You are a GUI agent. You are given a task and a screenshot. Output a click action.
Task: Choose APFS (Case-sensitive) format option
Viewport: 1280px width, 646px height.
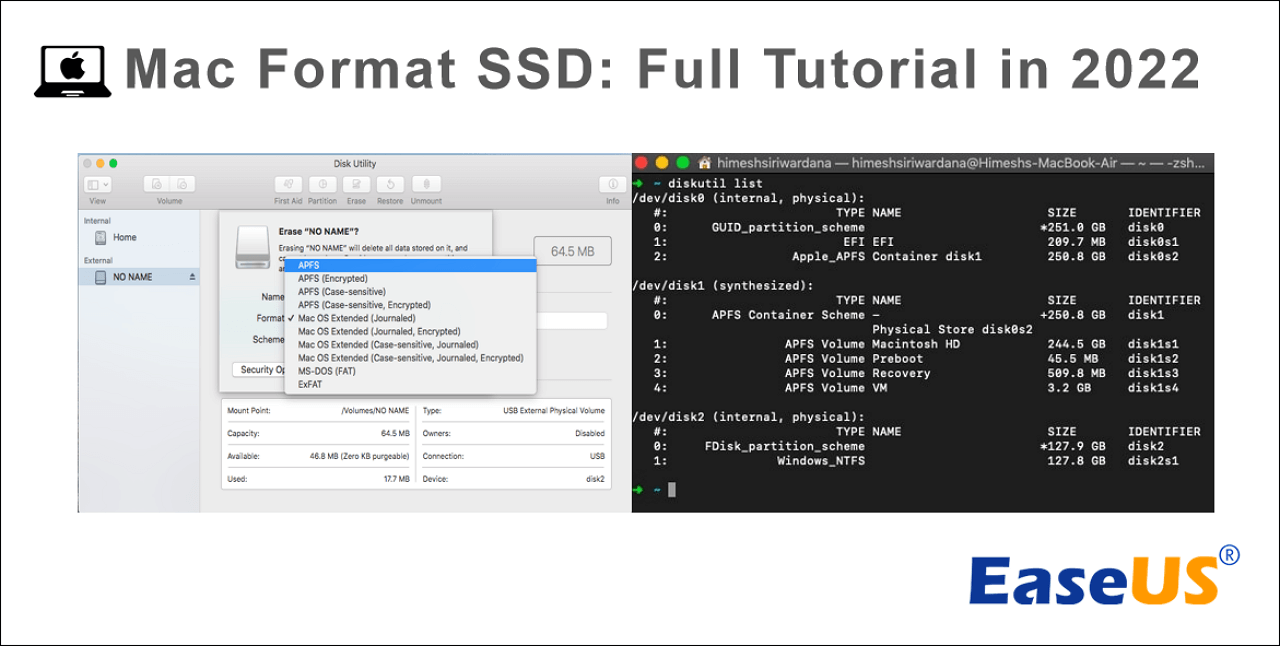410,291
